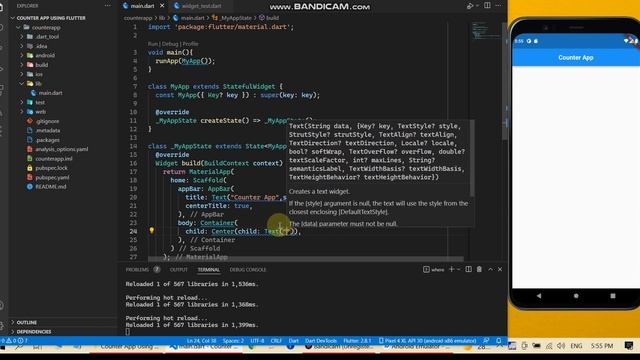Screen dimensions: 640x360
Task: Open the .packages file
Action: click(47, 140)
